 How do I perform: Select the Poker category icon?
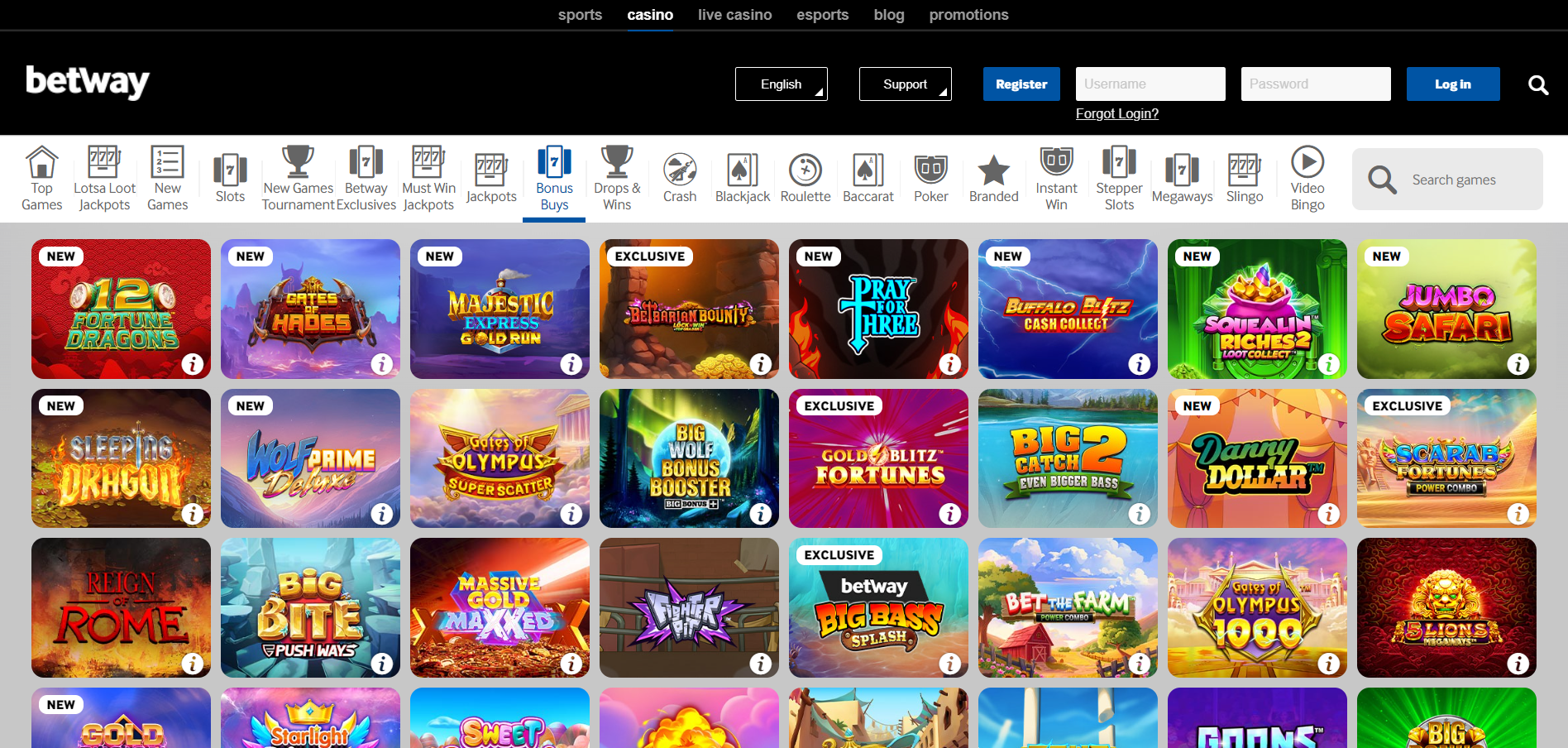(x=931, y=170)
